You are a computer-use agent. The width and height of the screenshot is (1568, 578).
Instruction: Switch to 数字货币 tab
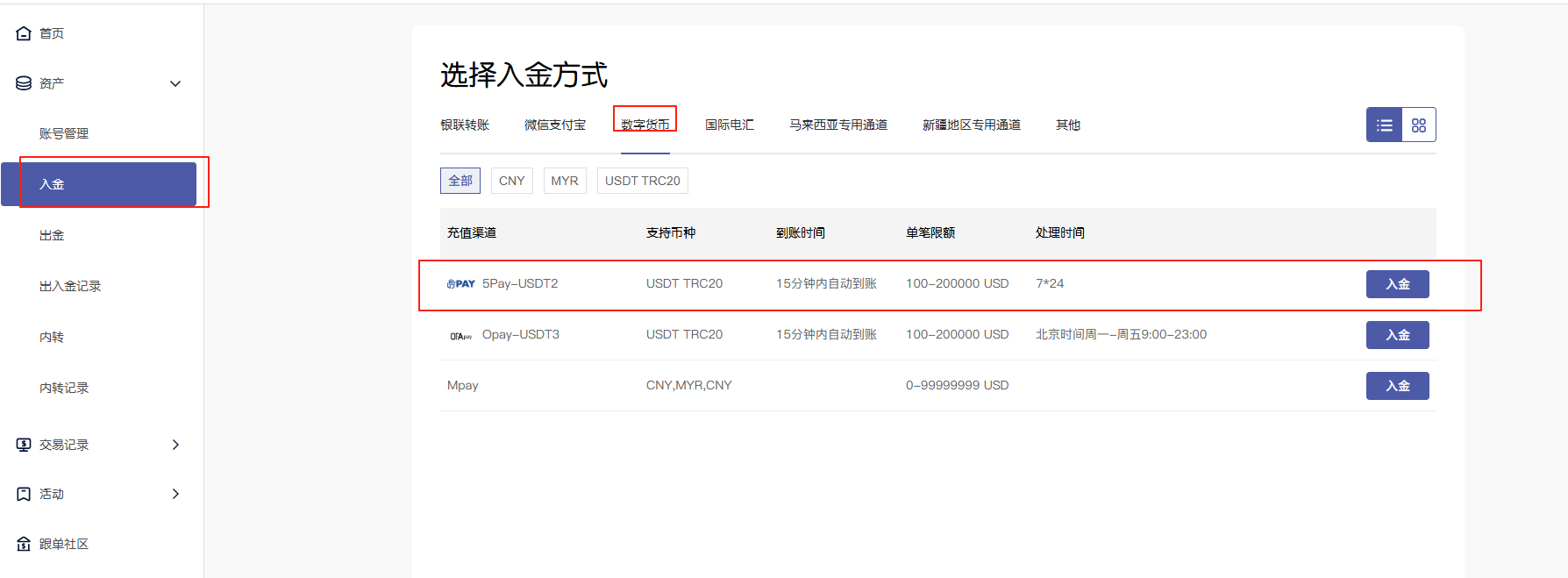point(645,125)
